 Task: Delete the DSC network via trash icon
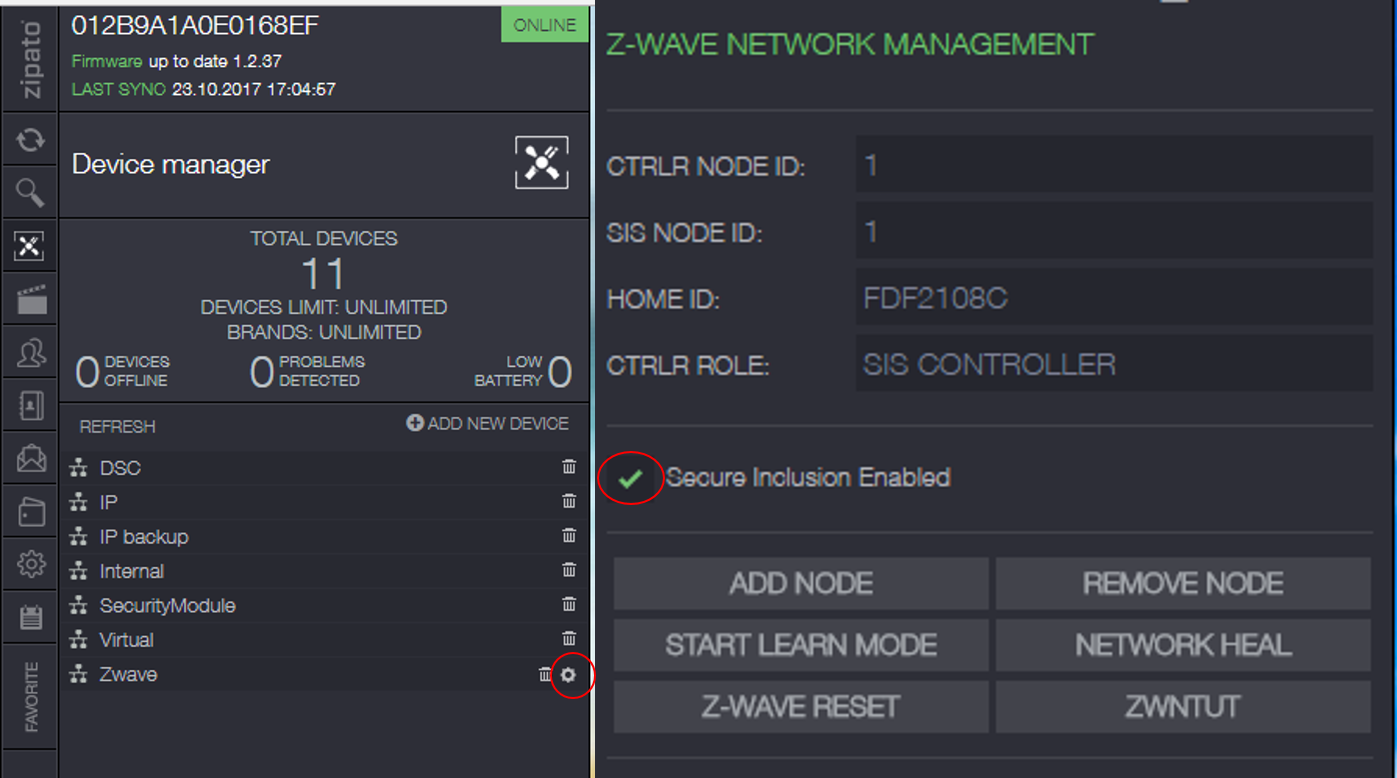[569, 467]
